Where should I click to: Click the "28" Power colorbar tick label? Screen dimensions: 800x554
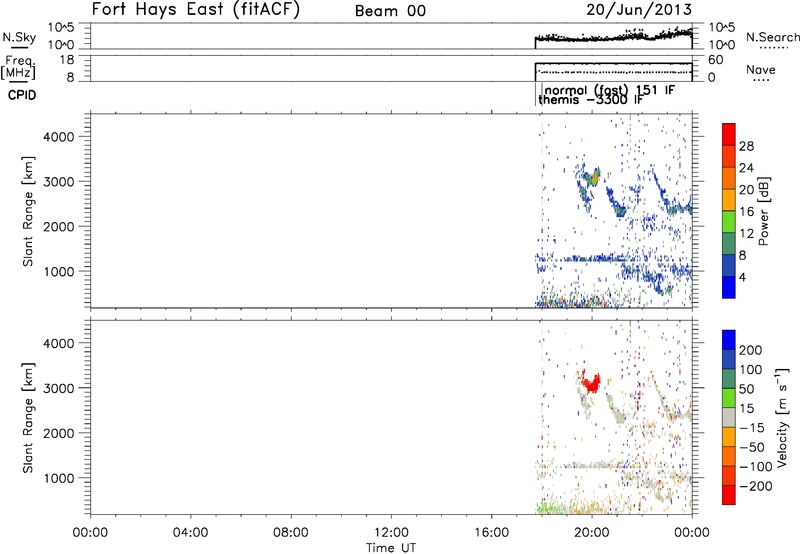[x=746, y=146]
